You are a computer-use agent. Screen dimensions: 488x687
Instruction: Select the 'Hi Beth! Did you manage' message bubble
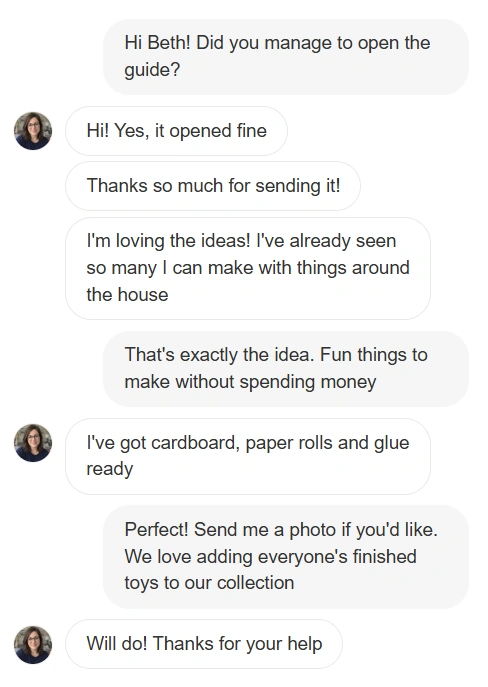(x=286, y=57)
